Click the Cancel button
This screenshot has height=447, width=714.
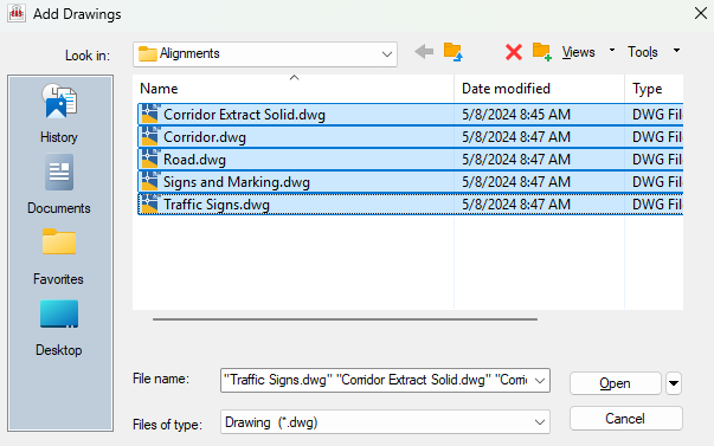click(626, 418)
